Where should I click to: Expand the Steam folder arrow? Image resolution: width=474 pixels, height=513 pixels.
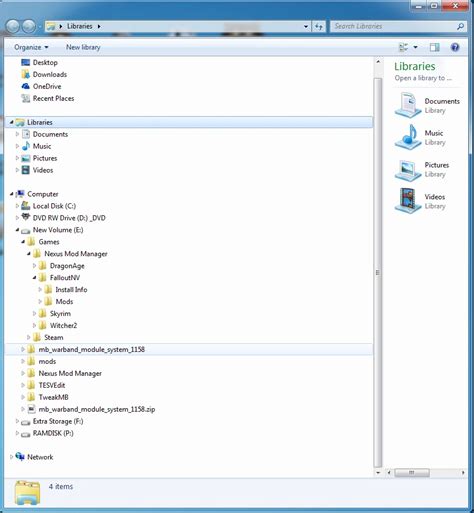click(29, 337)
